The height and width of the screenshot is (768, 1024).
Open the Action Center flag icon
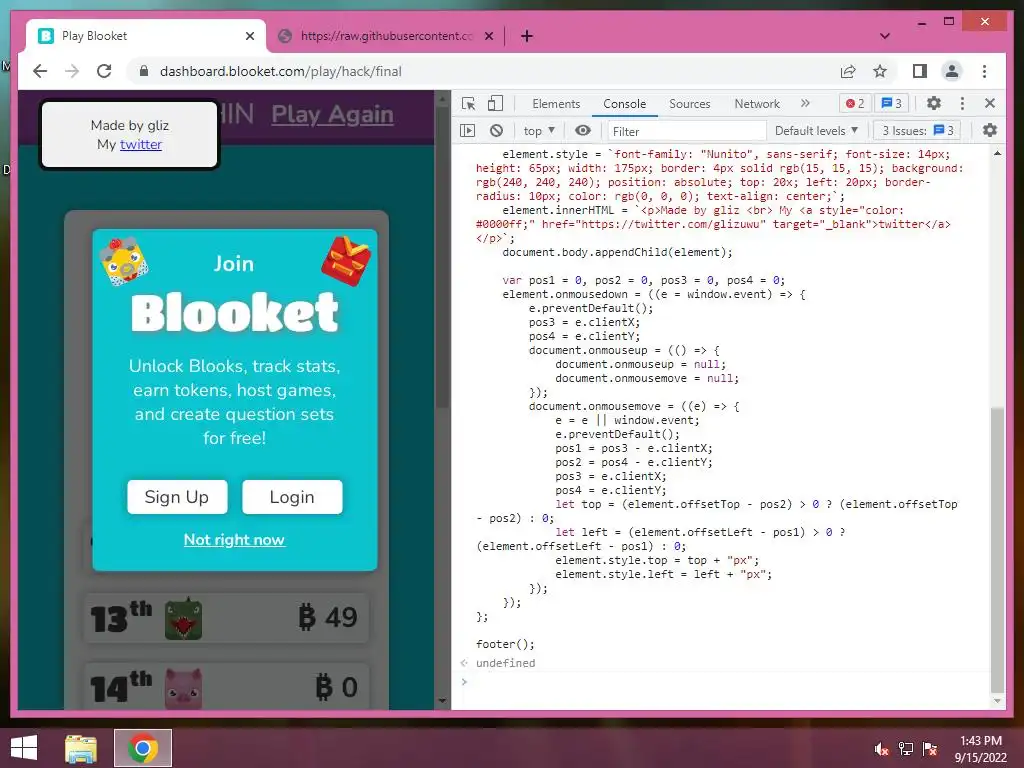click(x=930, y=749)
